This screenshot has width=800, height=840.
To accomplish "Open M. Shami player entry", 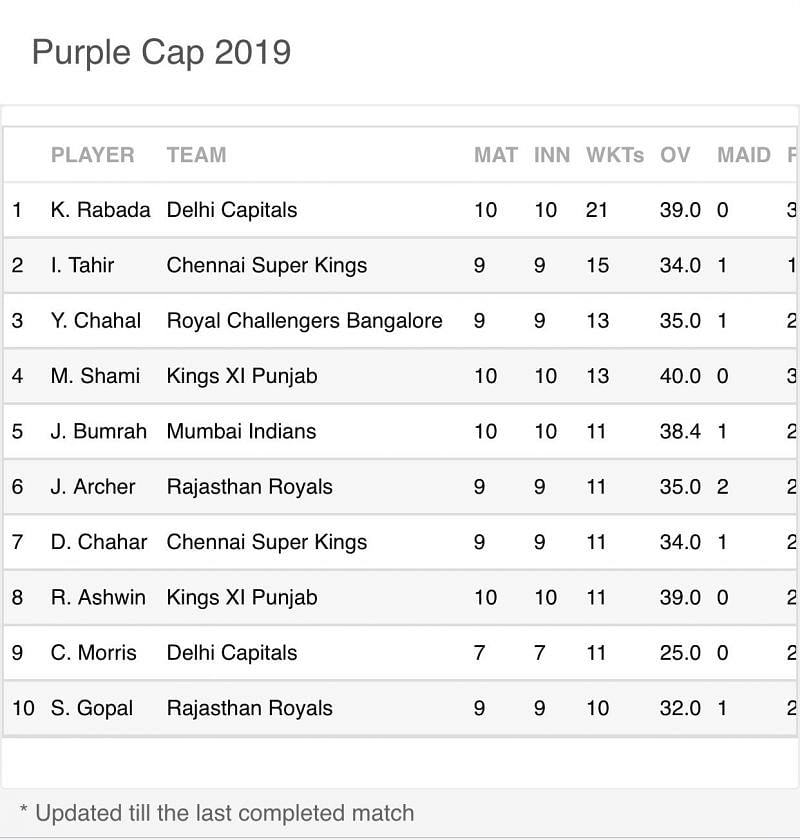I will 95,376.
